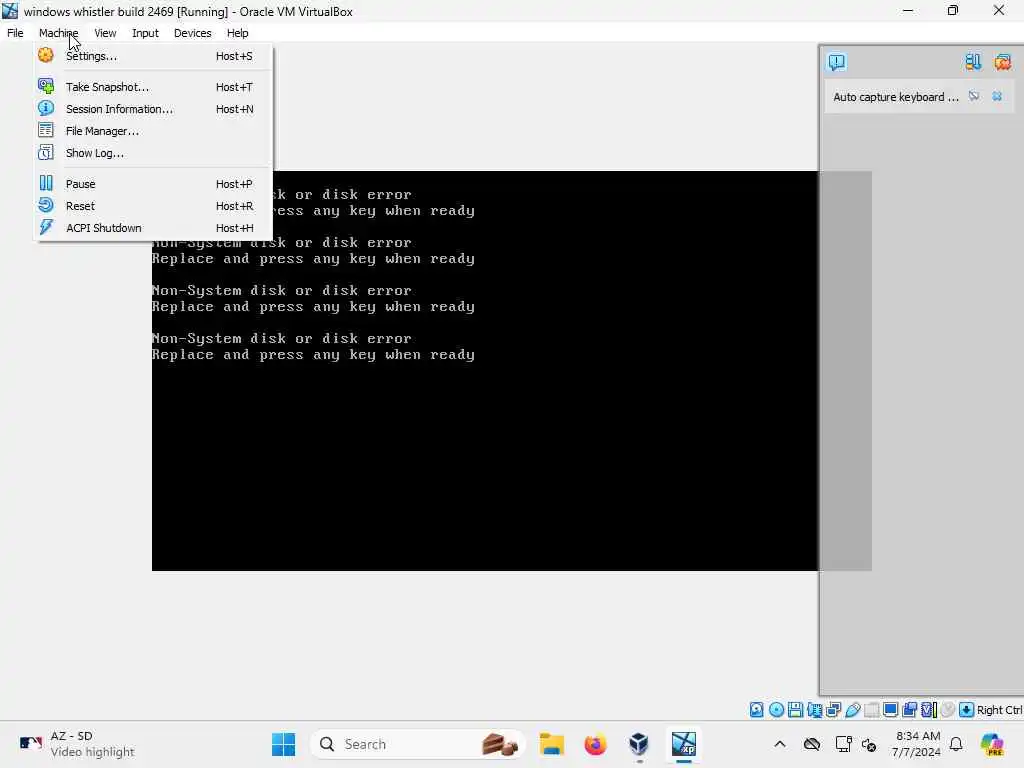Image resolution: width=1024 pixels, height=768 pixels.
Task: Open the Windows Start menu
Action: [x=283, y=744]
